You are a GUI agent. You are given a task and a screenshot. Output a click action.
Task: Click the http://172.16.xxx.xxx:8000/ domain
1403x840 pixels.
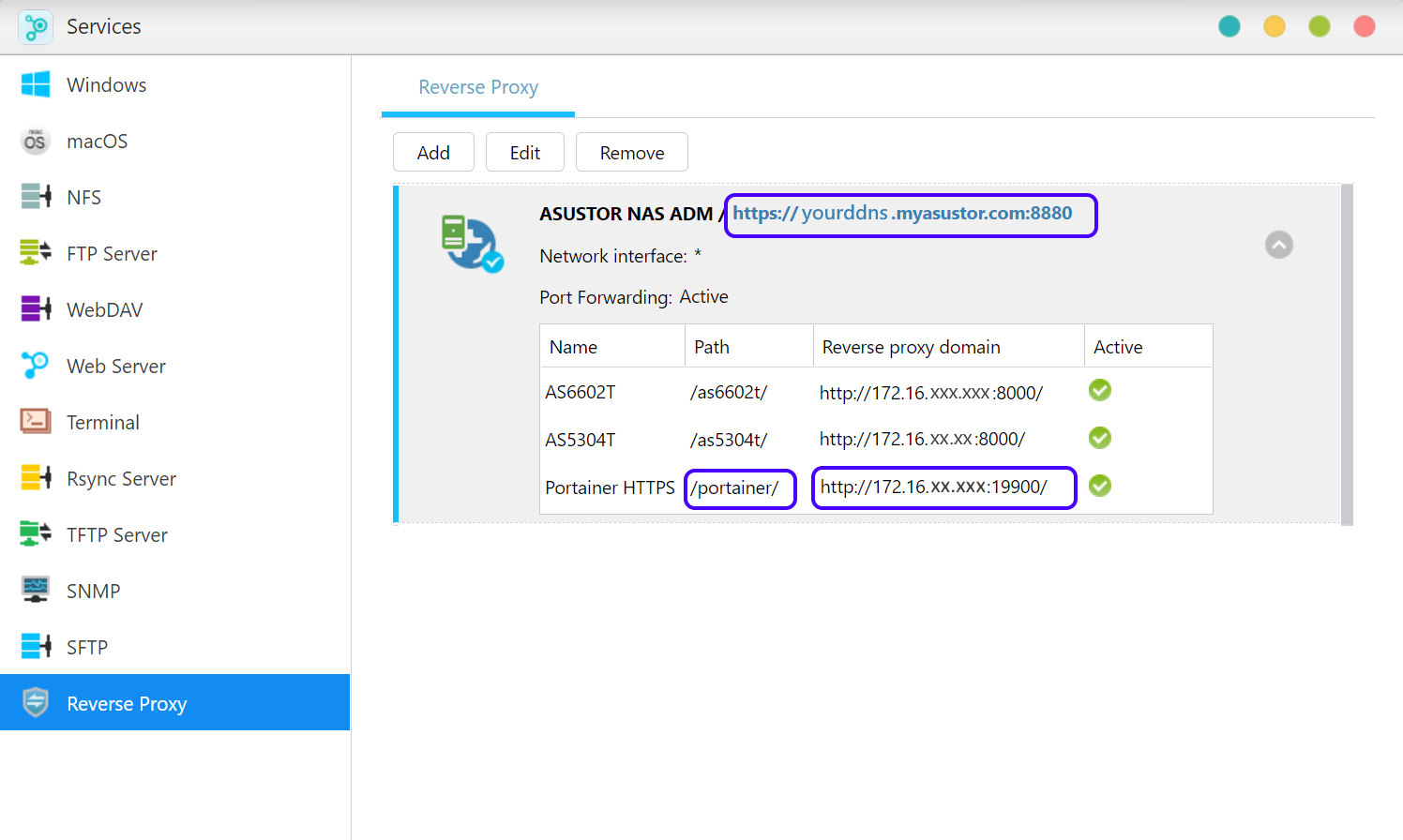pos(931,393)
